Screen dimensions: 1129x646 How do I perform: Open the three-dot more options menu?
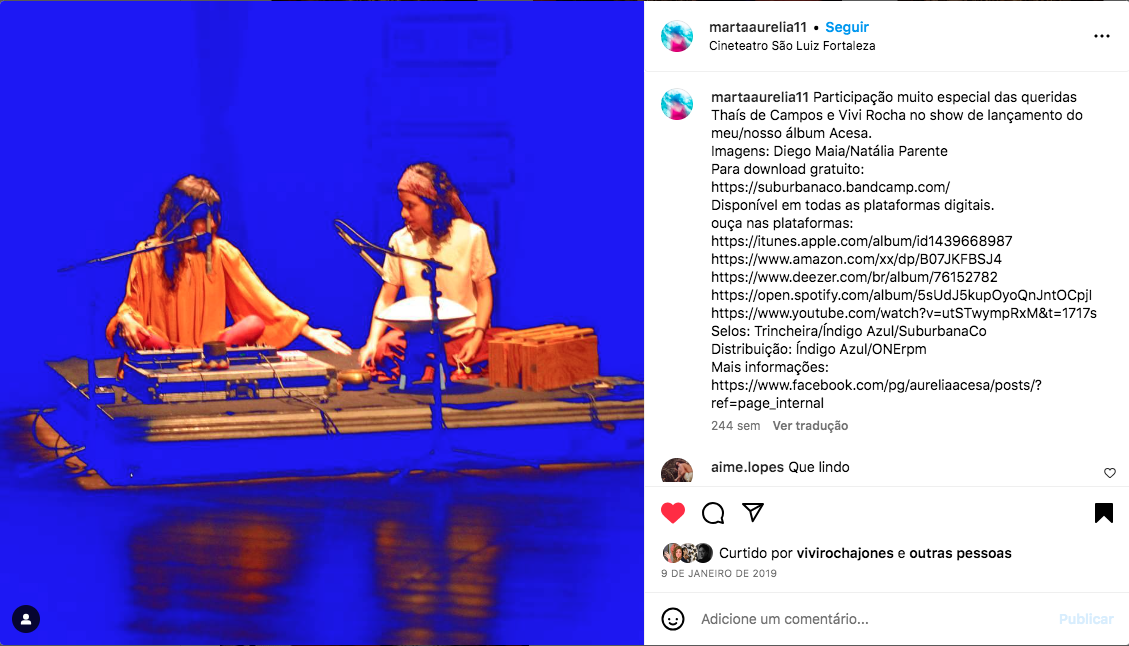pos(1102,36)
